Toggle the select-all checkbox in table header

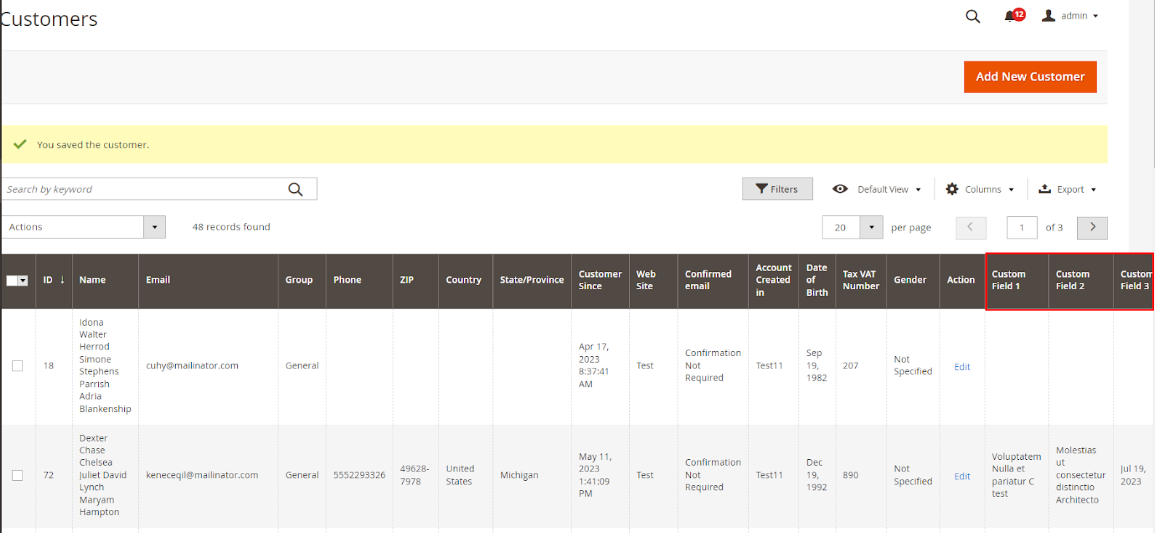[x=14, y=281]
